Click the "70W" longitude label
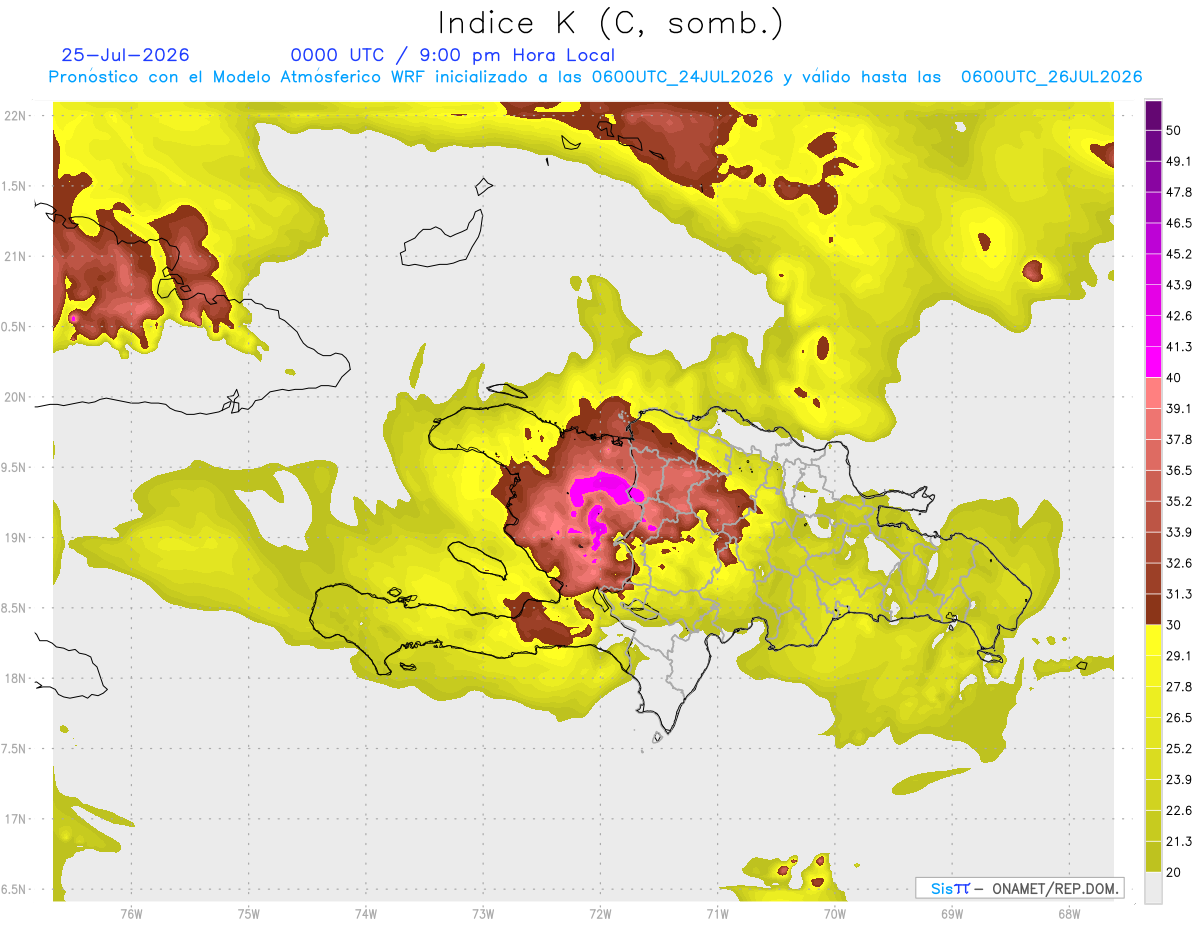Screen dimensions: 1200x927 pyautogui.click(x=834, y=914)
